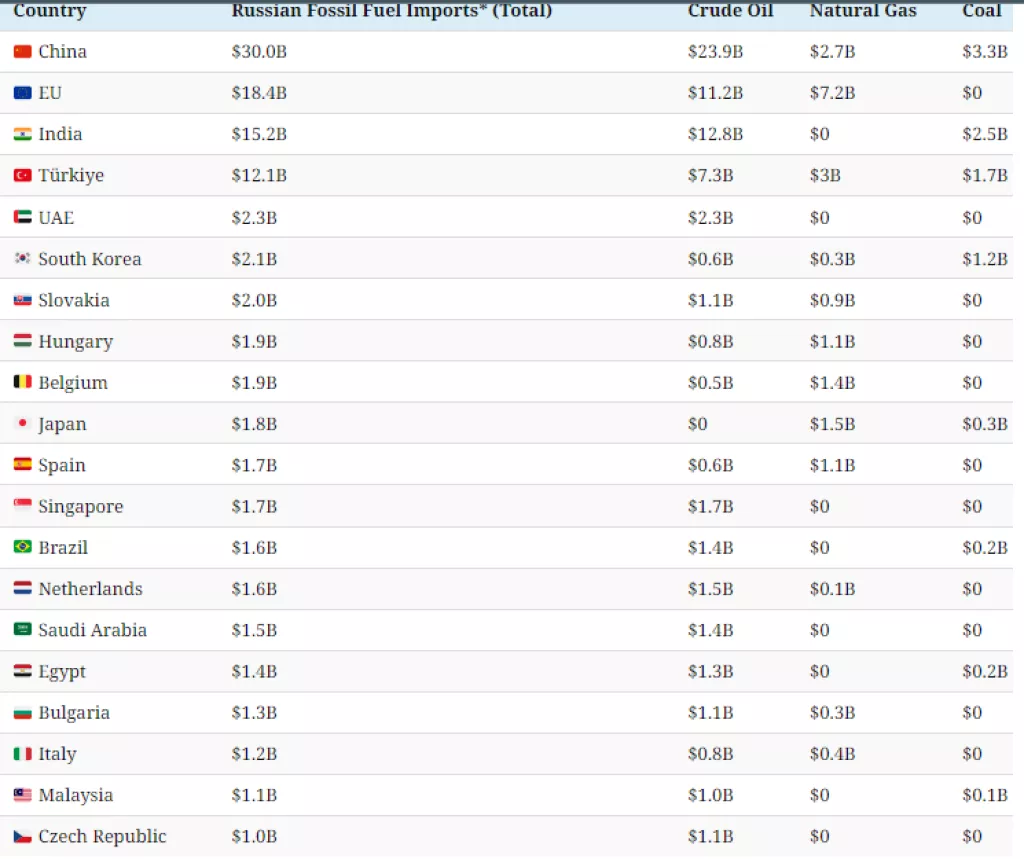Select India's $12.8B crude oil cell
The height and width of the screenshot is (859, 1024).
pos(715,134)
